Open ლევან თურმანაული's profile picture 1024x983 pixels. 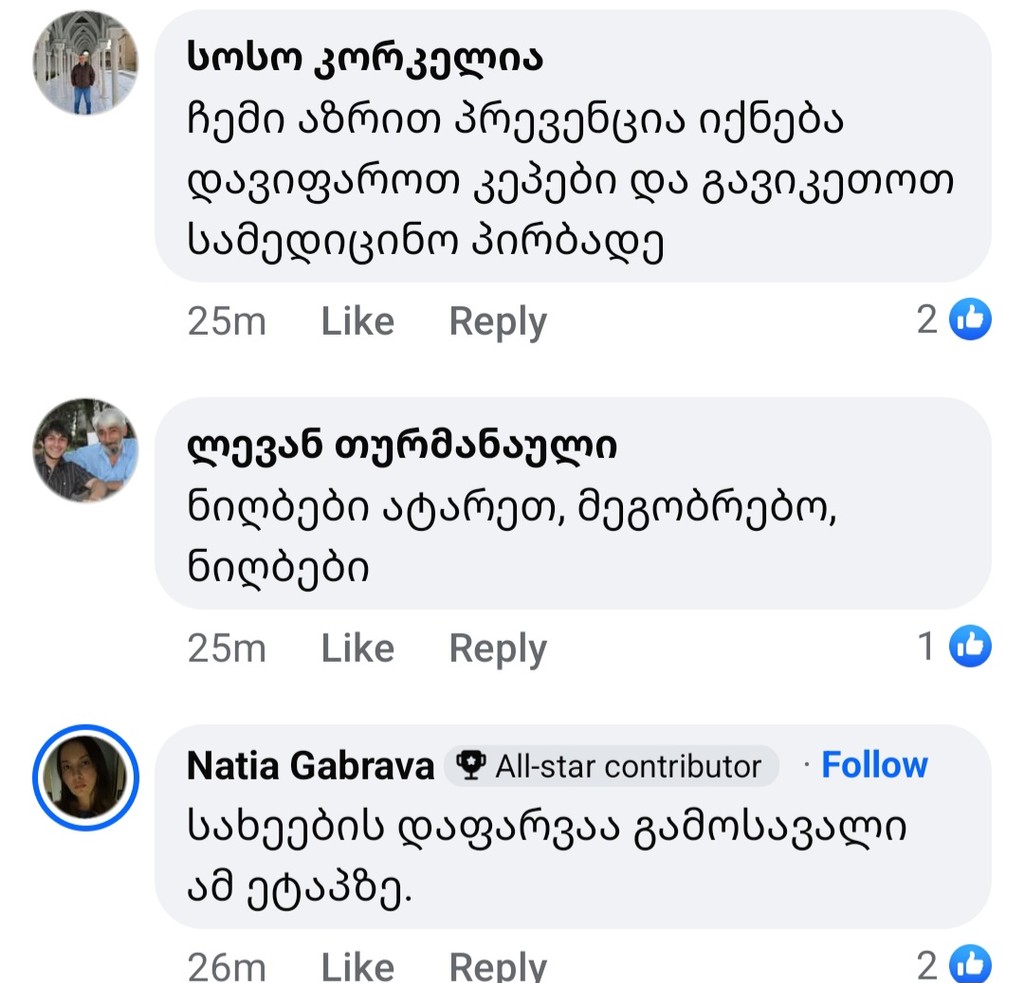[x=86, y=450]
